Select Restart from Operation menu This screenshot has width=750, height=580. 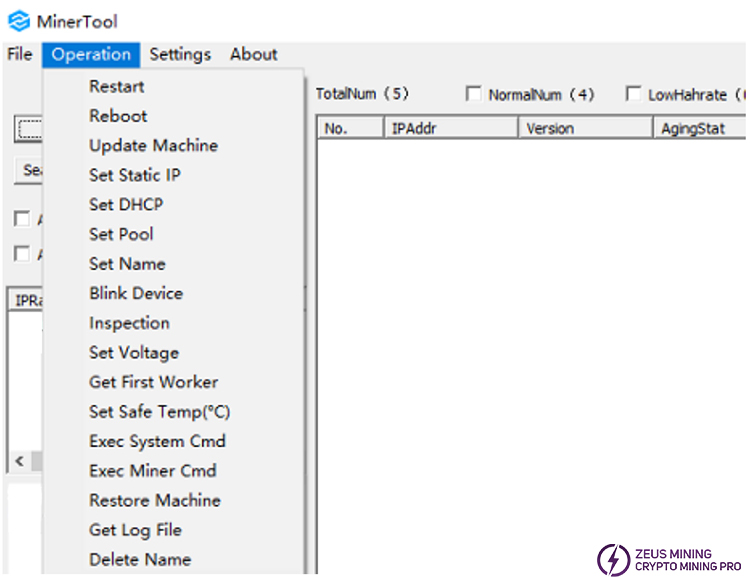point(116,87)
